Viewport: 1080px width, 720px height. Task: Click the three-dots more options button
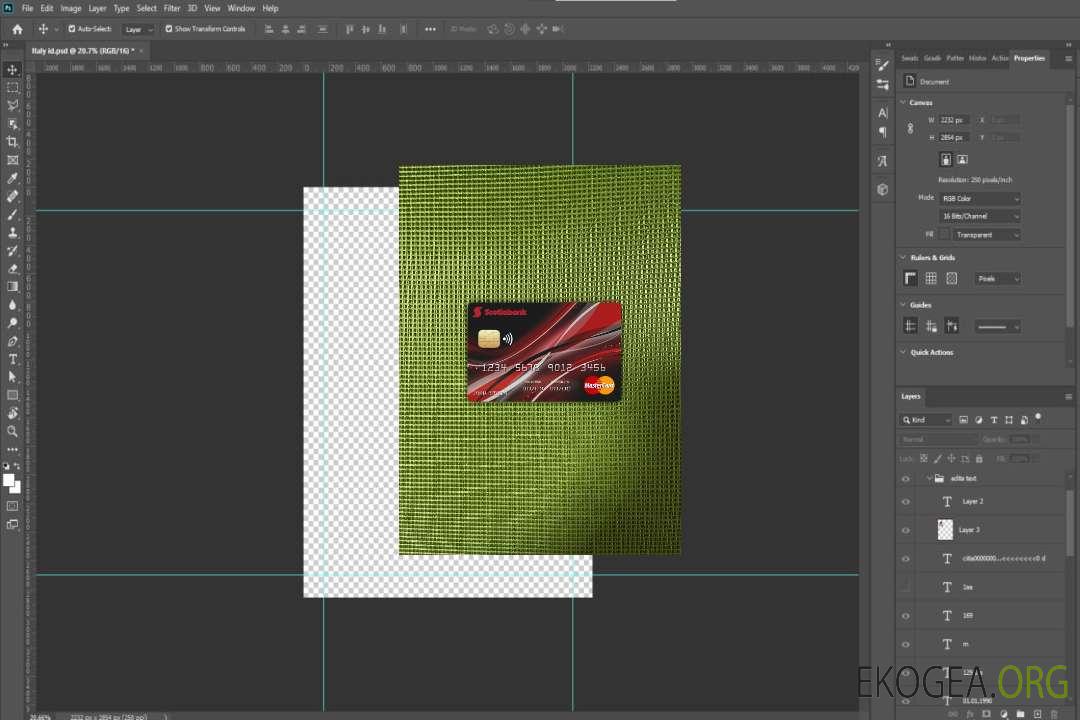[x=430, y=29]
